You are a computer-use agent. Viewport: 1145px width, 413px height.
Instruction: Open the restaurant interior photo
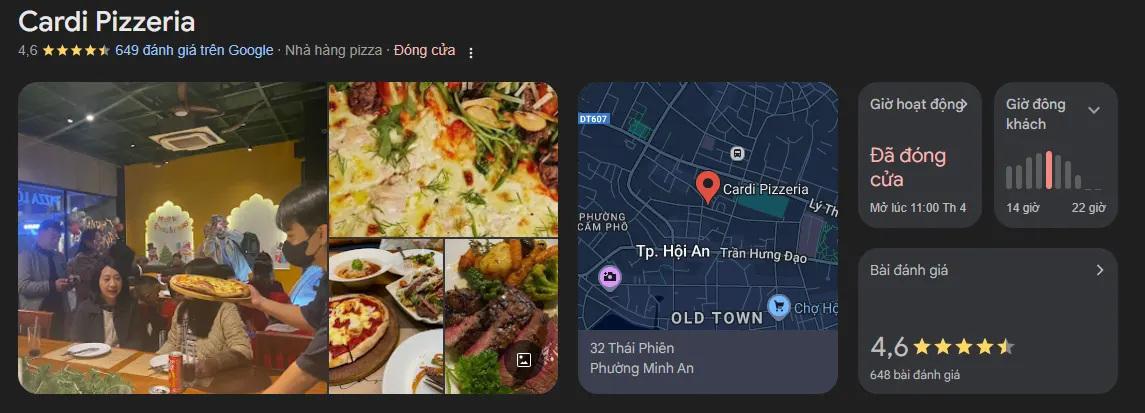click(x=172, y=238)
